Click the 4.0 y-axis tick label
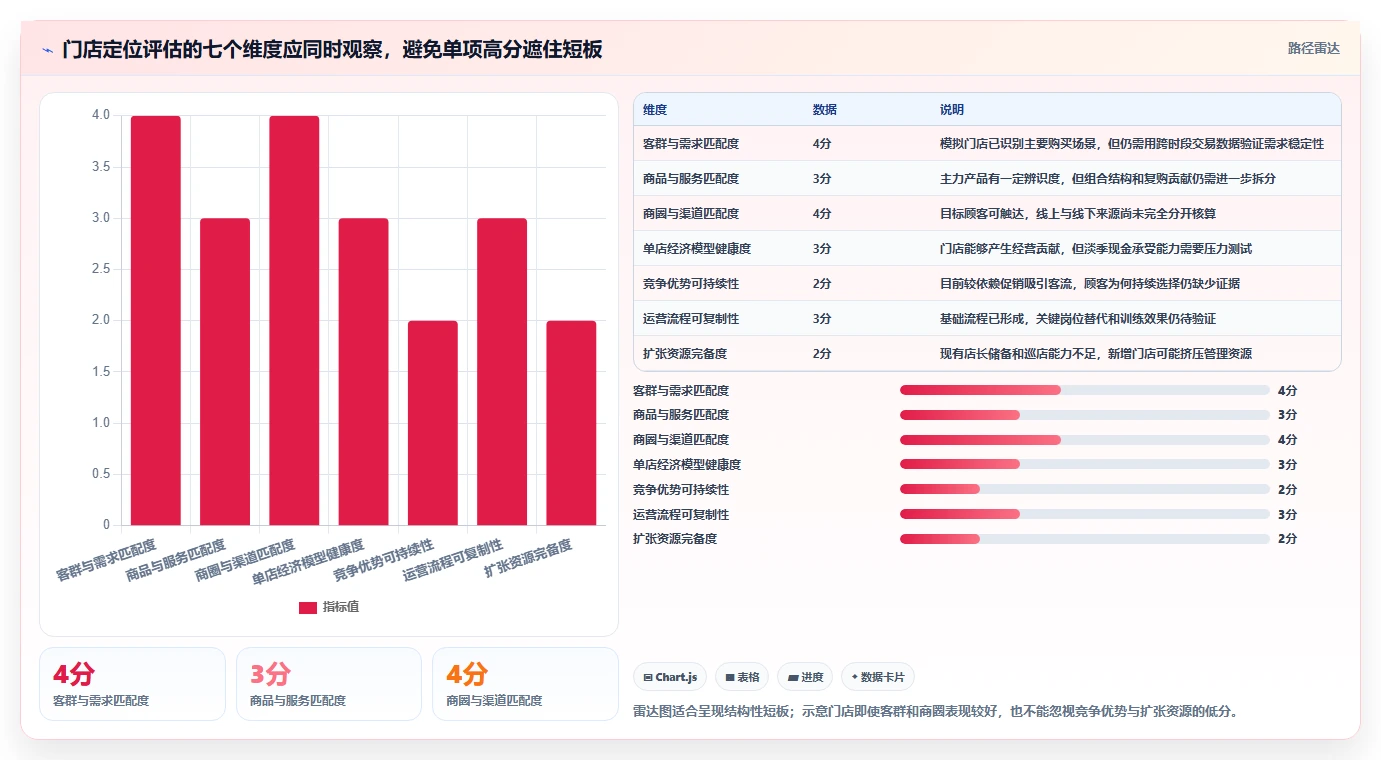Image resolution: width=1381 pixels, height=760 pixels. 101,115
